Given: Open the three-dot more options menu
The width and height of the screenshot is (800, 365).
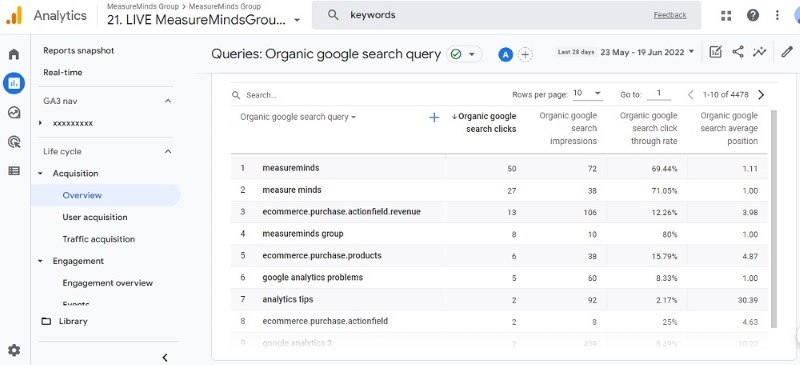Looking at the screenshot, I should 777,15.
